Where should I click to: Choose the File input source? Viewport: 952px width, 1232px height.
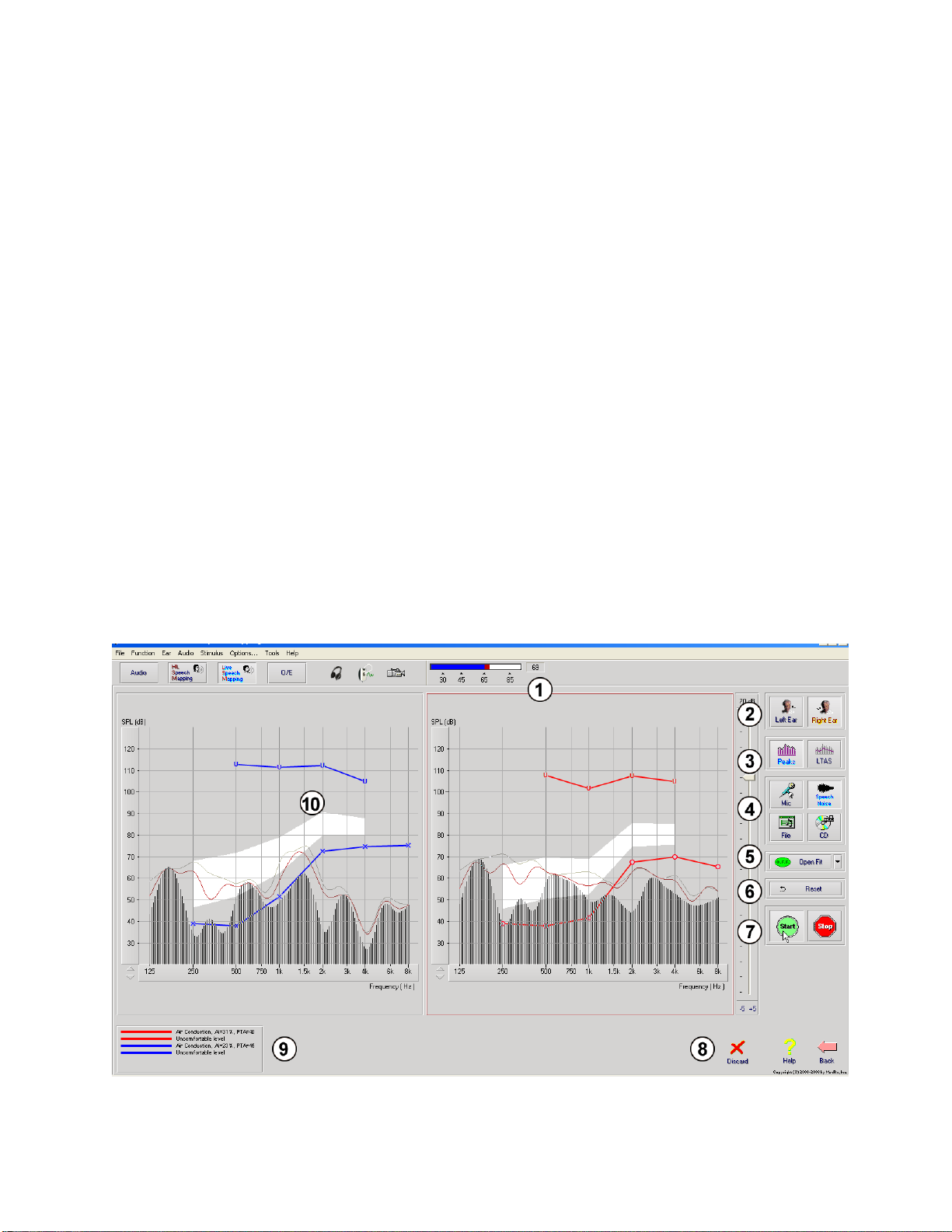786,826
